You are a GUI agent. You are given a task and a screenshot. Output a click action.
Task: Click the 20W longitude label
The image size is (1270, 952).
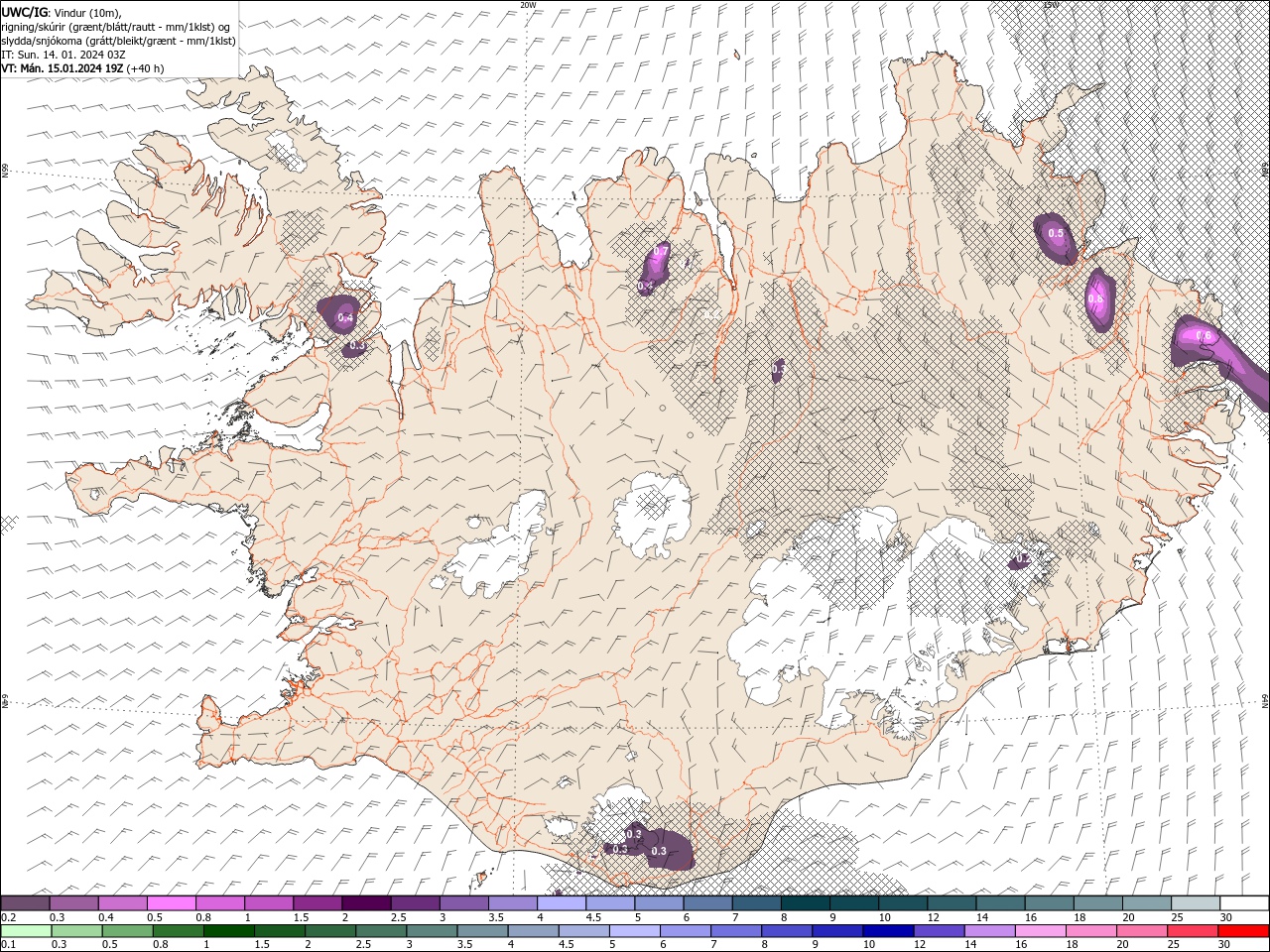click(x=529, y=5)
